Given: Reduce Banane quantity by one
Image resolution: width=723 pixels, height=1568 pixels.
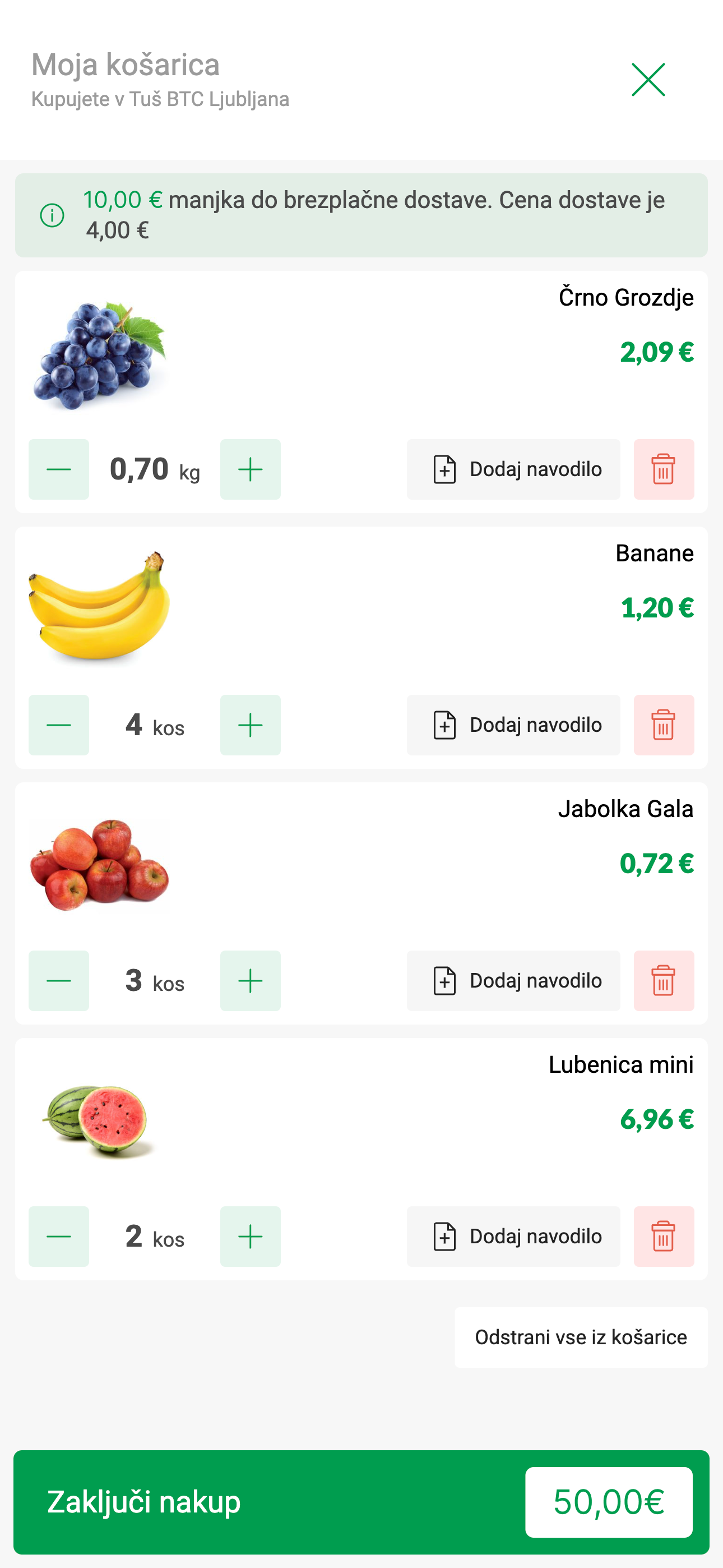Looking at the screenshot, I should pyautogui.click(x=59, y=725).
